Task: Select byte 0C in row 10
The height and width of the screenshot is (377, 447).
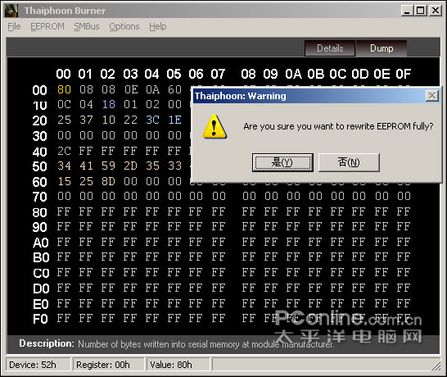Action: [x=64, y=104]
